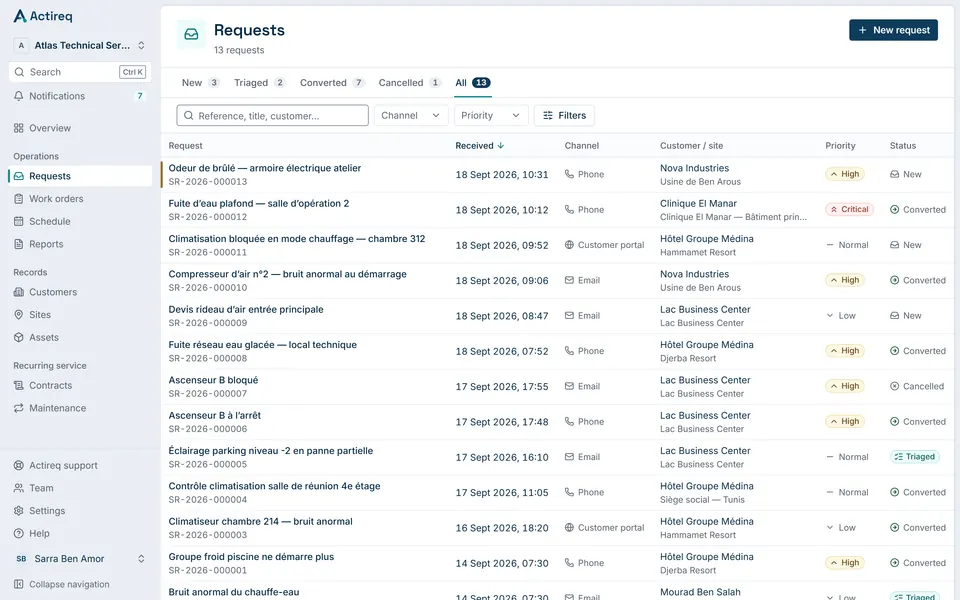Open the Channel filter dropdown
Viewport: 960px width, 600px height.
[x=411, y=115]
